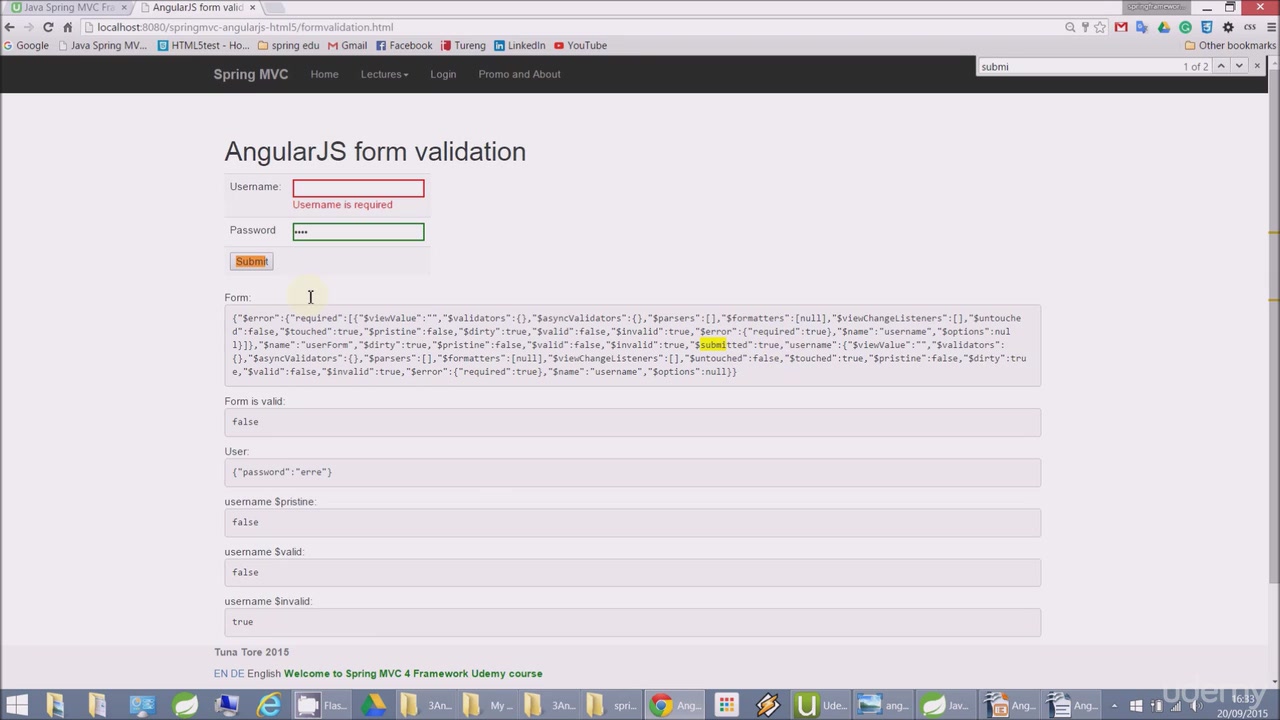Click the css extension icon
Screen dimensions: 1280x720
tap(1250, 27)
